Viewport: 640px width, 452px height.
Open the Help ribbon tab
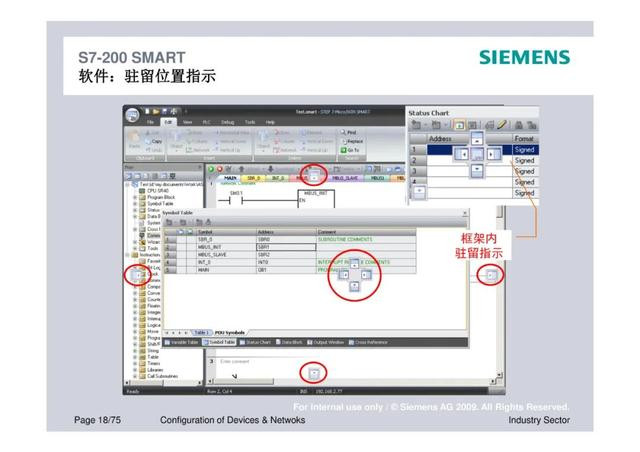tap(270, 122)
